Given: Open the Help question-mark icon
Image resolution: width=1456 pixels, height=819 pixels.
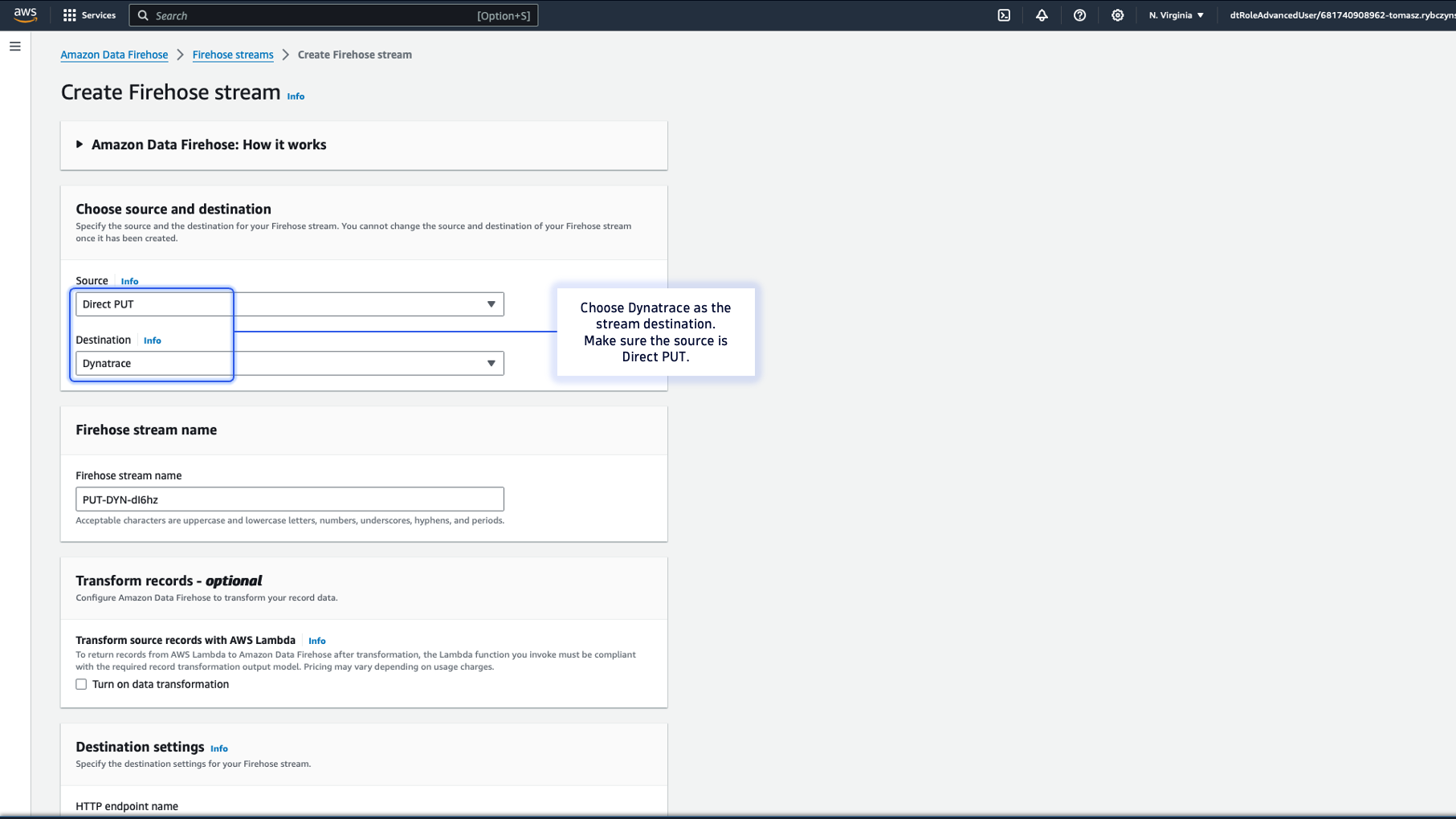Looking at the screenshot, I should [x=1079, y=14].
